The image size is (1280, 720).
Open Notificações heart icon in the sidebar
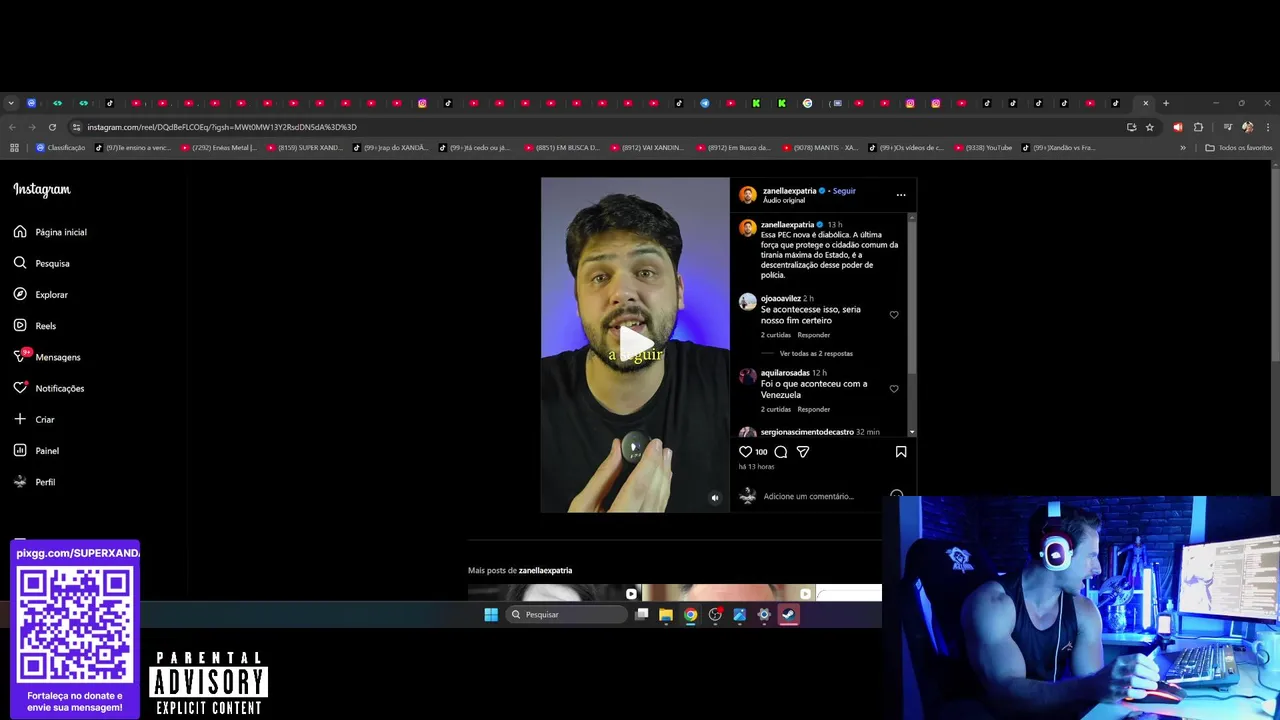[x=20, y=388]
